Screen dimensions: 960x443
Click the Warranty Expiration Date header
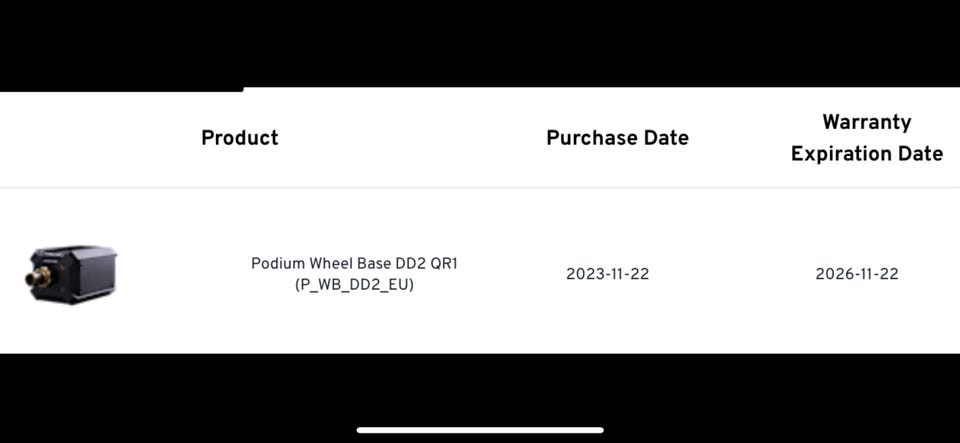pyautogui.click(x=866, y=138)
